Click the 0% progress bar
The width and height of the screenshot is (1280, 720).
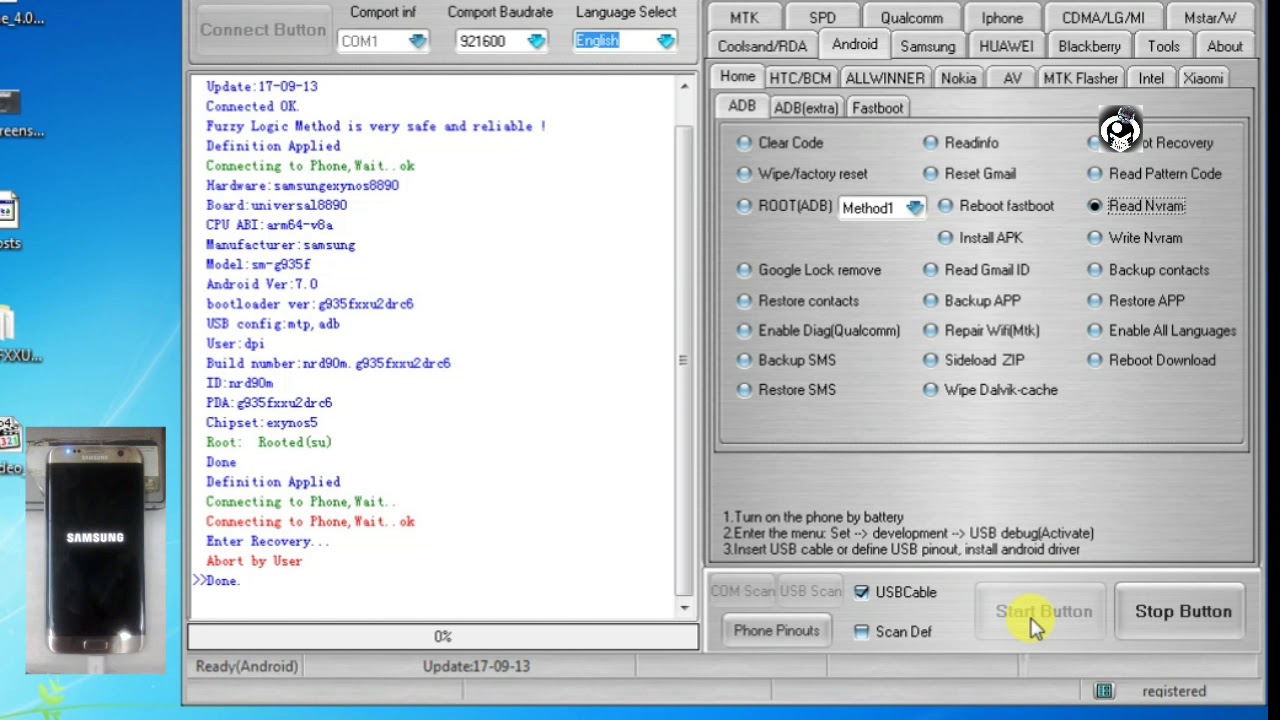tap(443, 636)
